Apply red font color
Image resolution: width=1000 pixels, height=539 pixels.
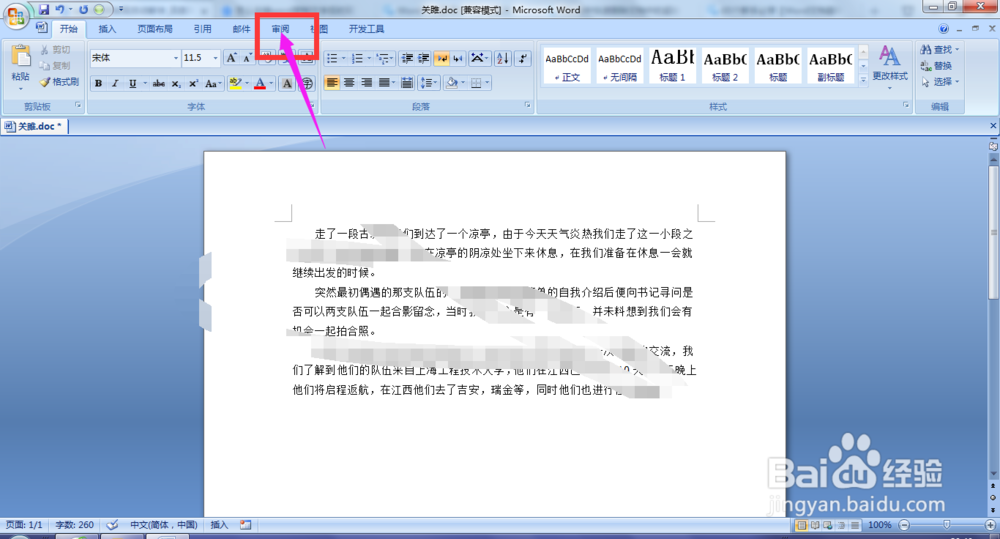pos(260,84)
